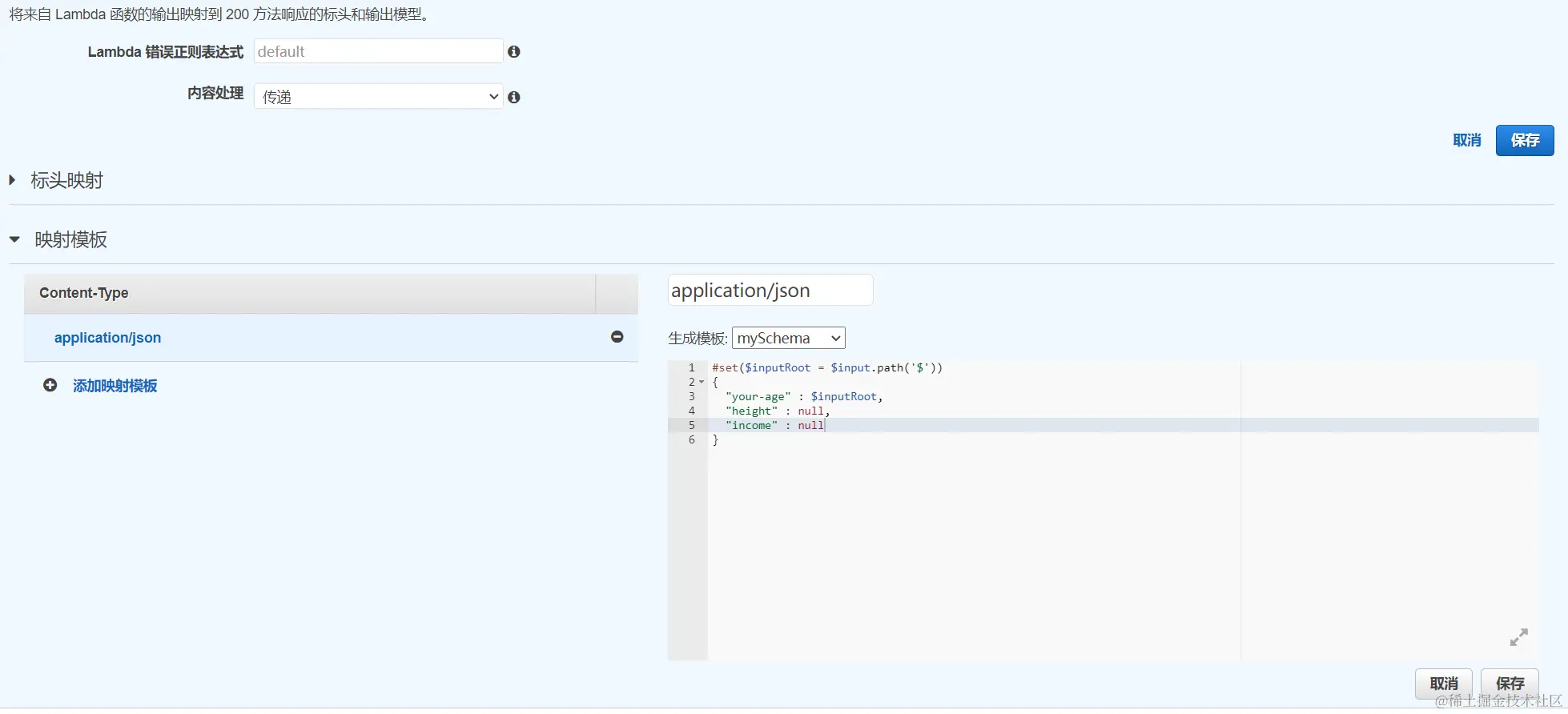Select application/json in Content-Type list
Screen dimensions: 1568x714
tap(107, 338)
